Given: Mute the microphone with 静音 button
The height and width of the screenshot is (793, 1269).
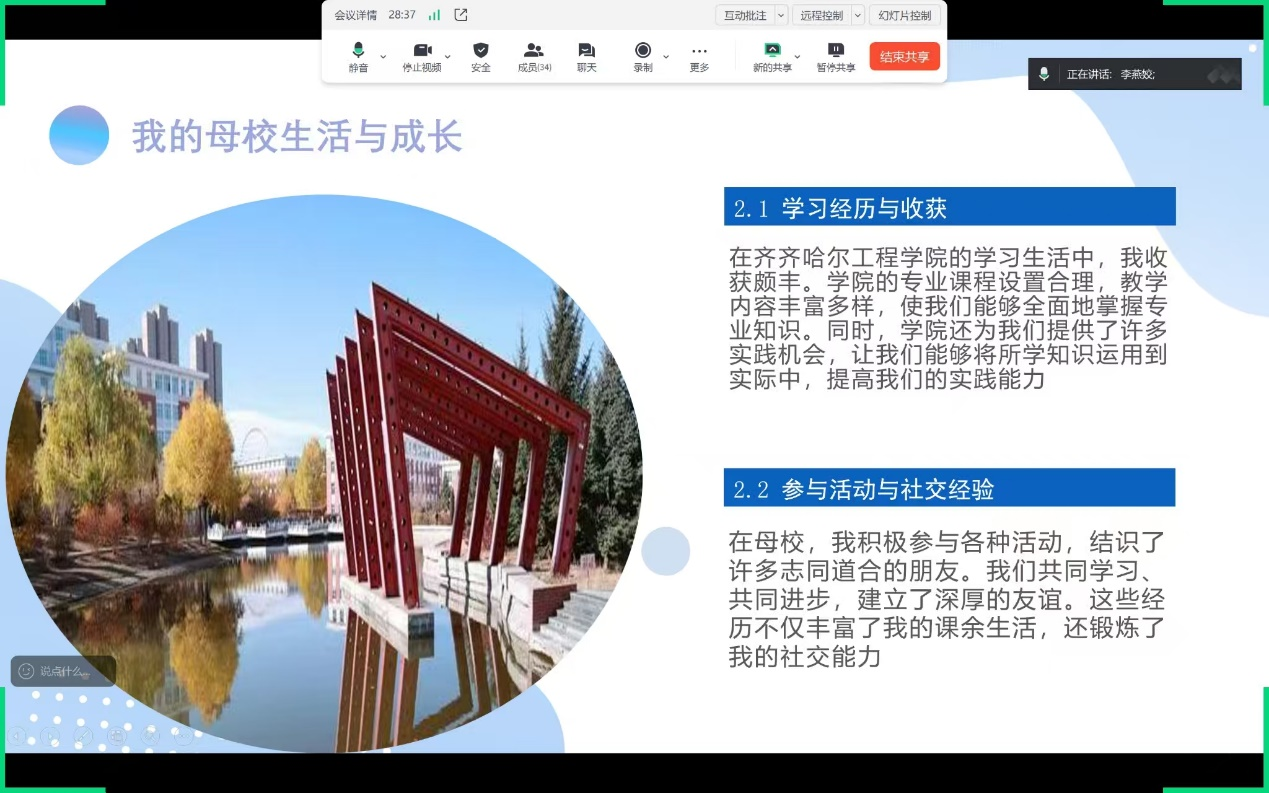Looking at the screenshot, I should [358, 57].
